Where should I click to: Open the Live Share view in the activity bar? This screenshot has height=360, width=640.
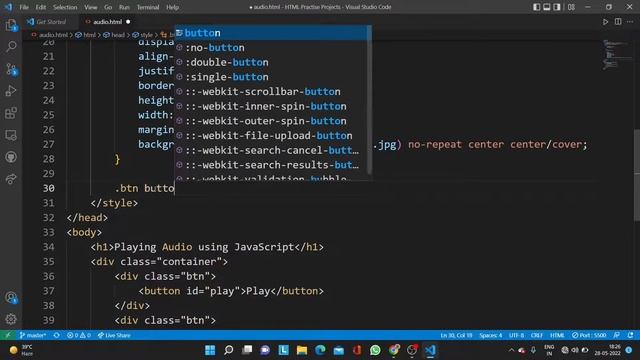tap(11, 179)
